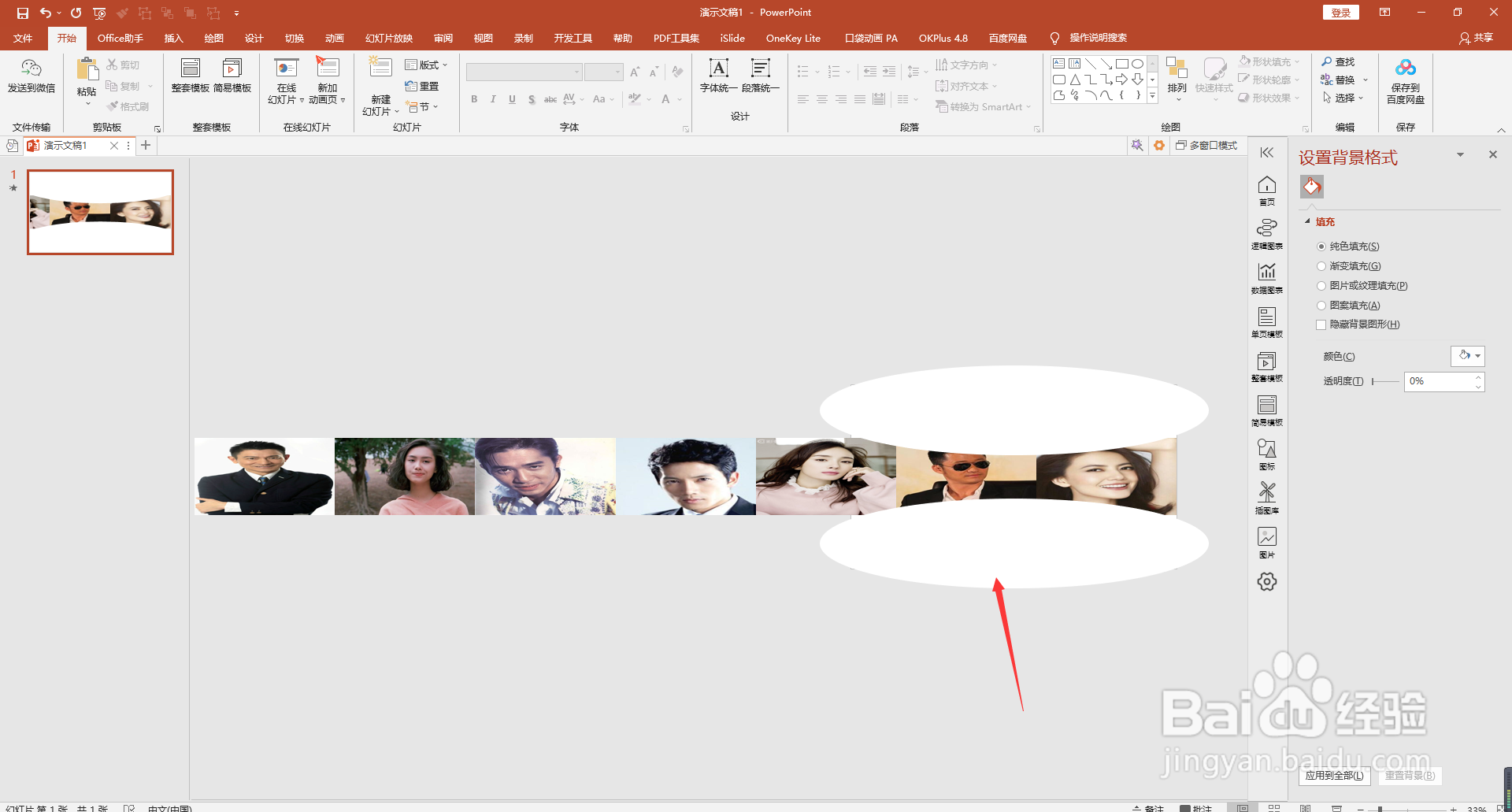The image size is (1512, 812).
Task: Toggle 隐藏背景图形 checkbox
Action: (x=1321, y=324)
